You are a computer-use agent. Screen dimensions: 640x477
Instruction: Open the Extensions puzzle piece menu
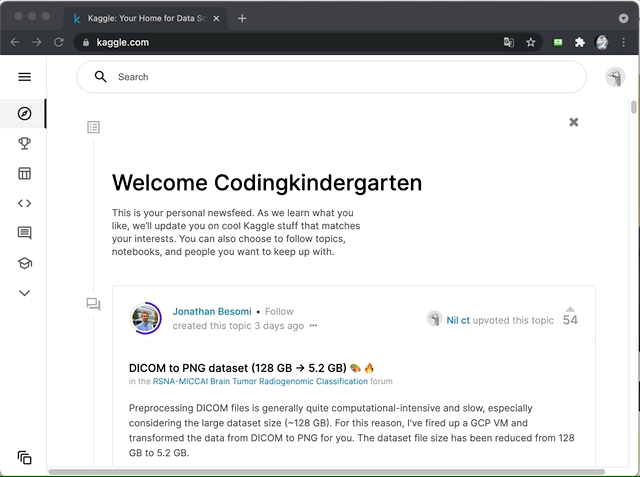pyautogui.click(x=580, y=42)
